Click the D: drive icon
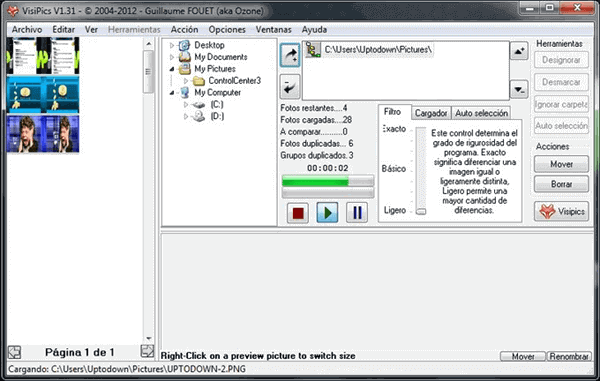Viewport: 600px width, 381px height. pos(199,116)
